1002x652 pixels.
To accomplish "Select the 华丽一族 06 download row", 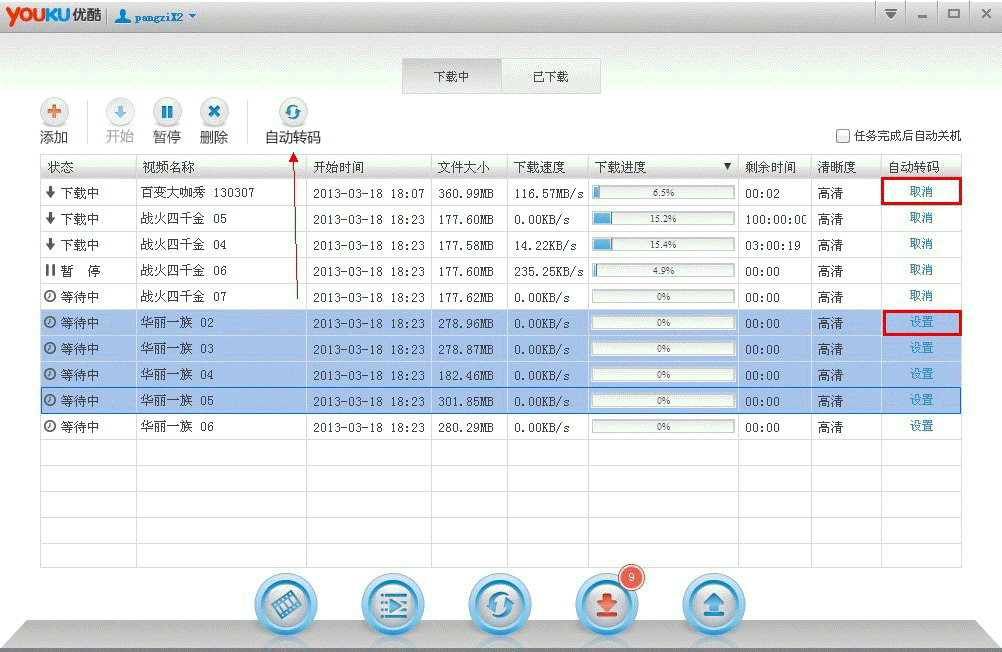I will pos(220,426).
